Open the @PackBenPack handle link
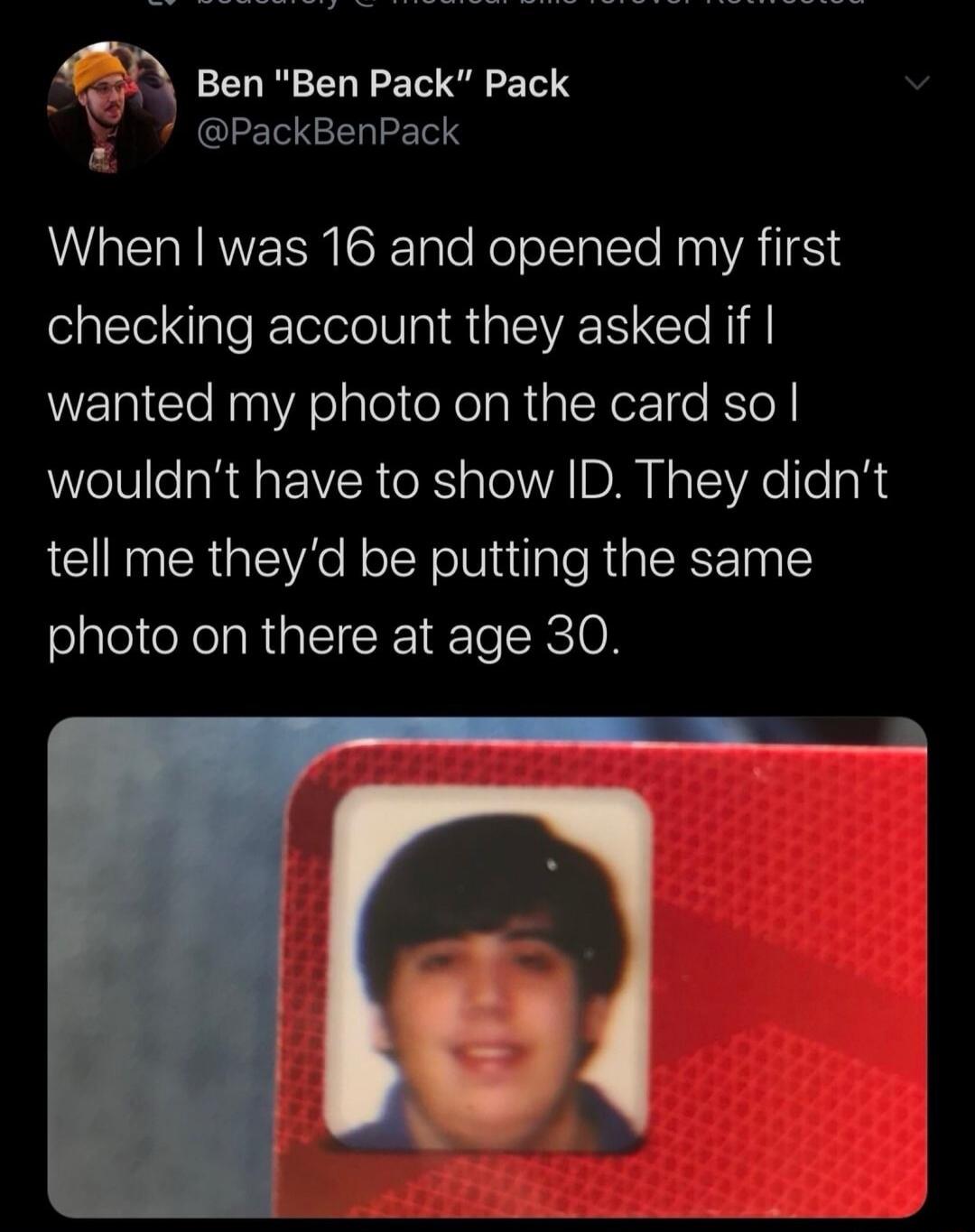 pos(329,132)
